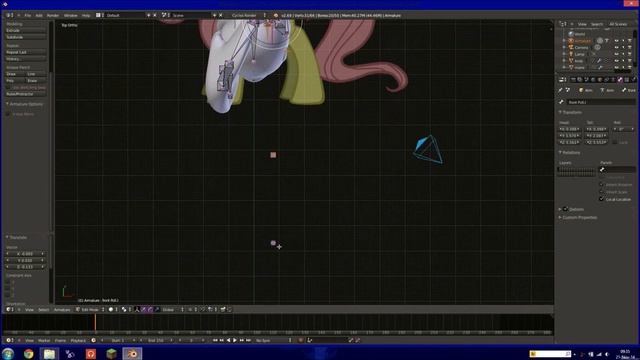Open the Scene properties tab
The width and height of the screenshot is (640, 360).
tap(587, 80)
